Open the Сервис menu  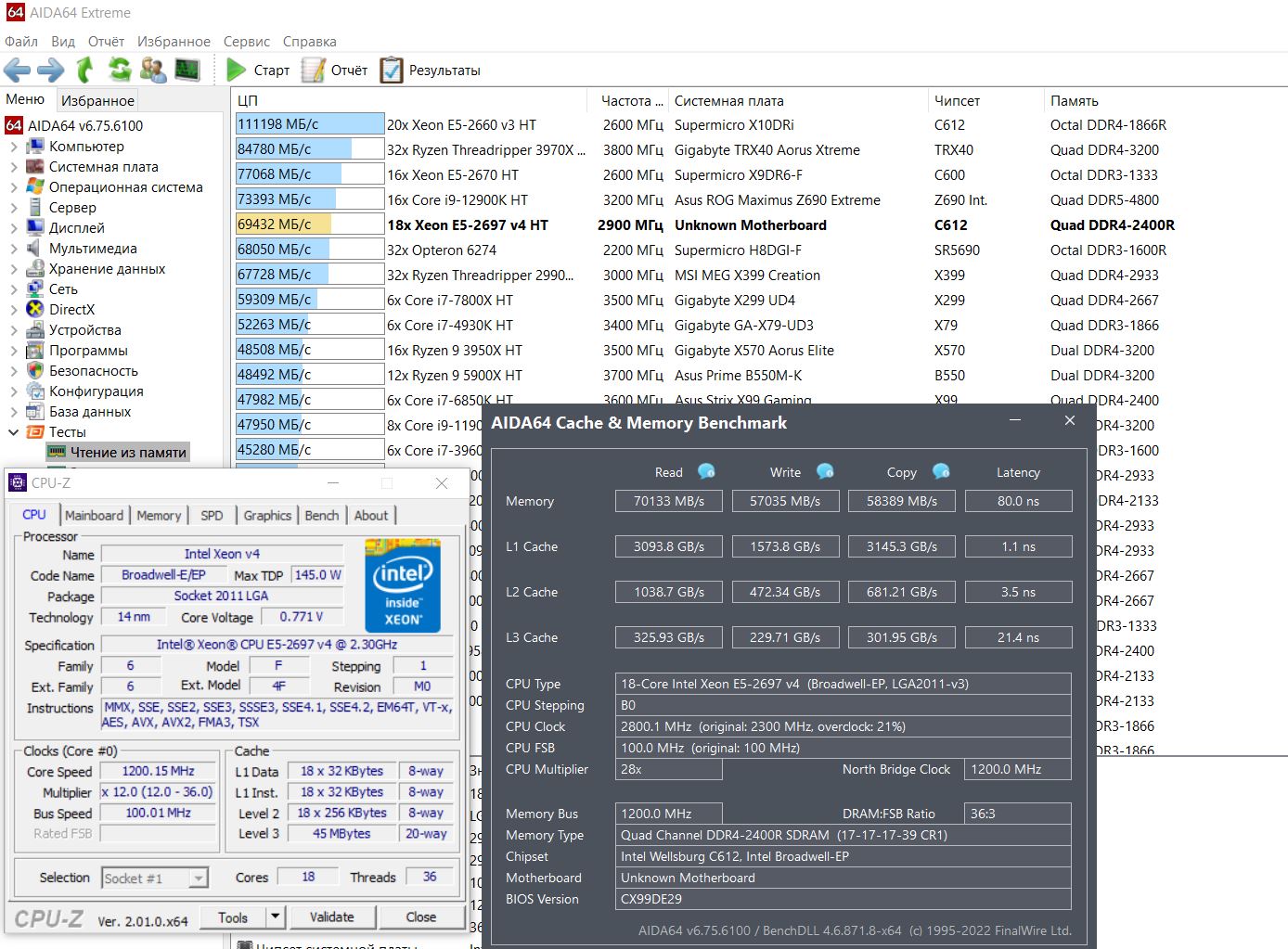[246, 42]
